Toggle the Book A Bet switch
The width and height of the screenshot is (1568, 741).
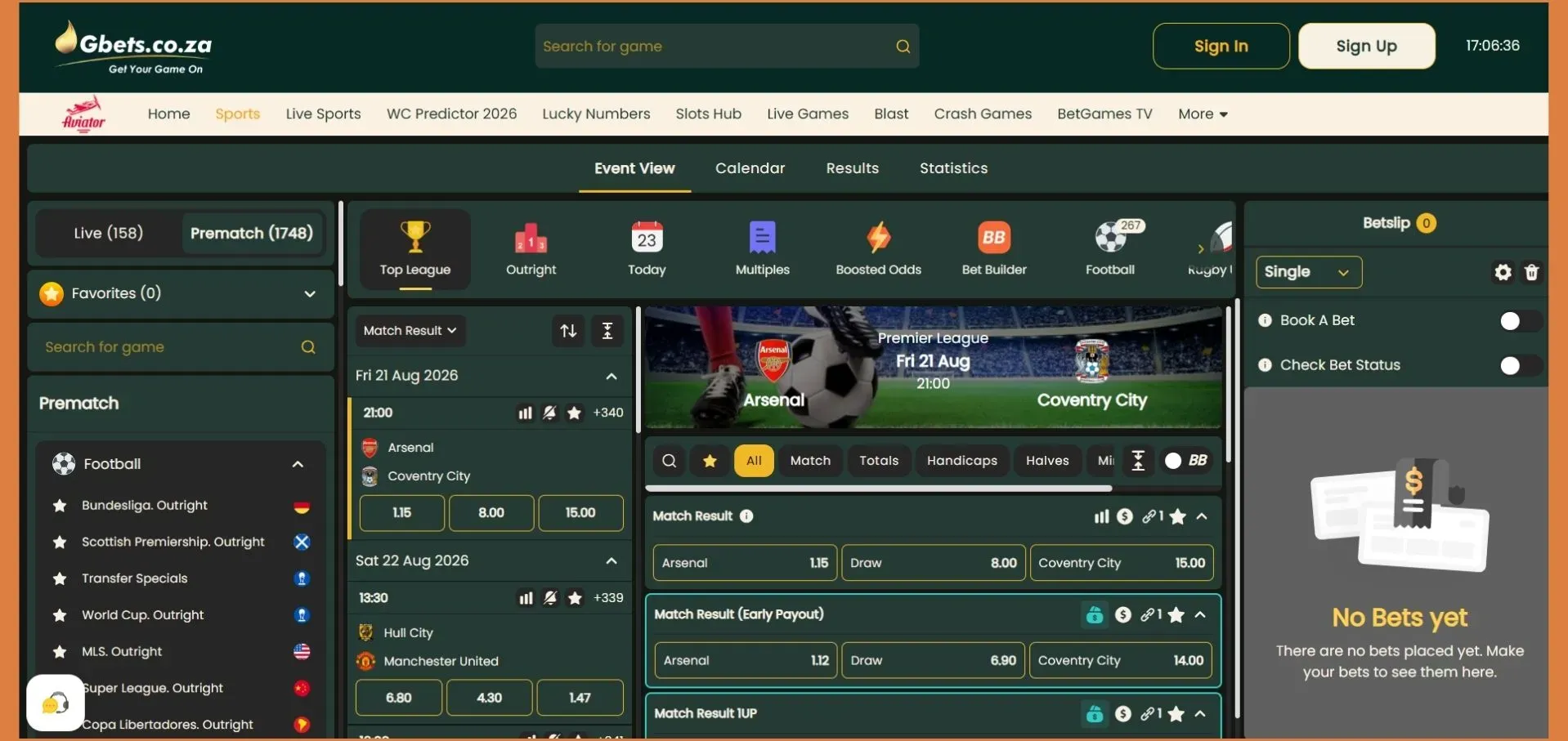[x=1519, y=321]
